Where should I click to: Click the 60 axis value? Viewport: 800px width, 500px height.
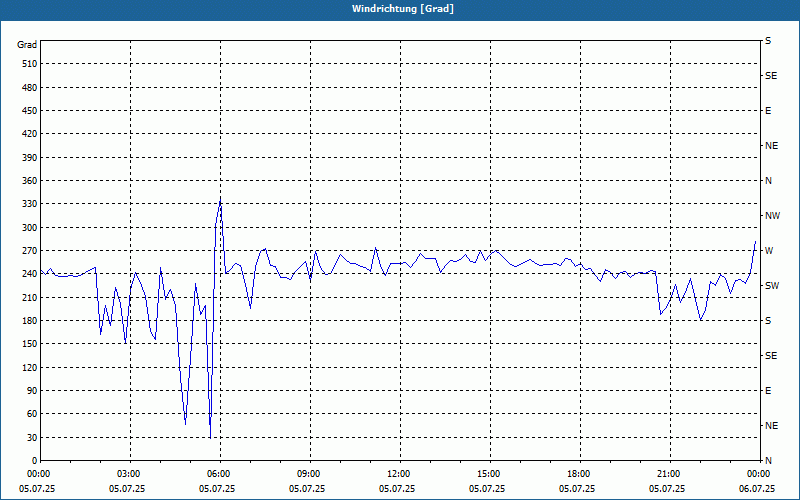(x=32, y=414)
